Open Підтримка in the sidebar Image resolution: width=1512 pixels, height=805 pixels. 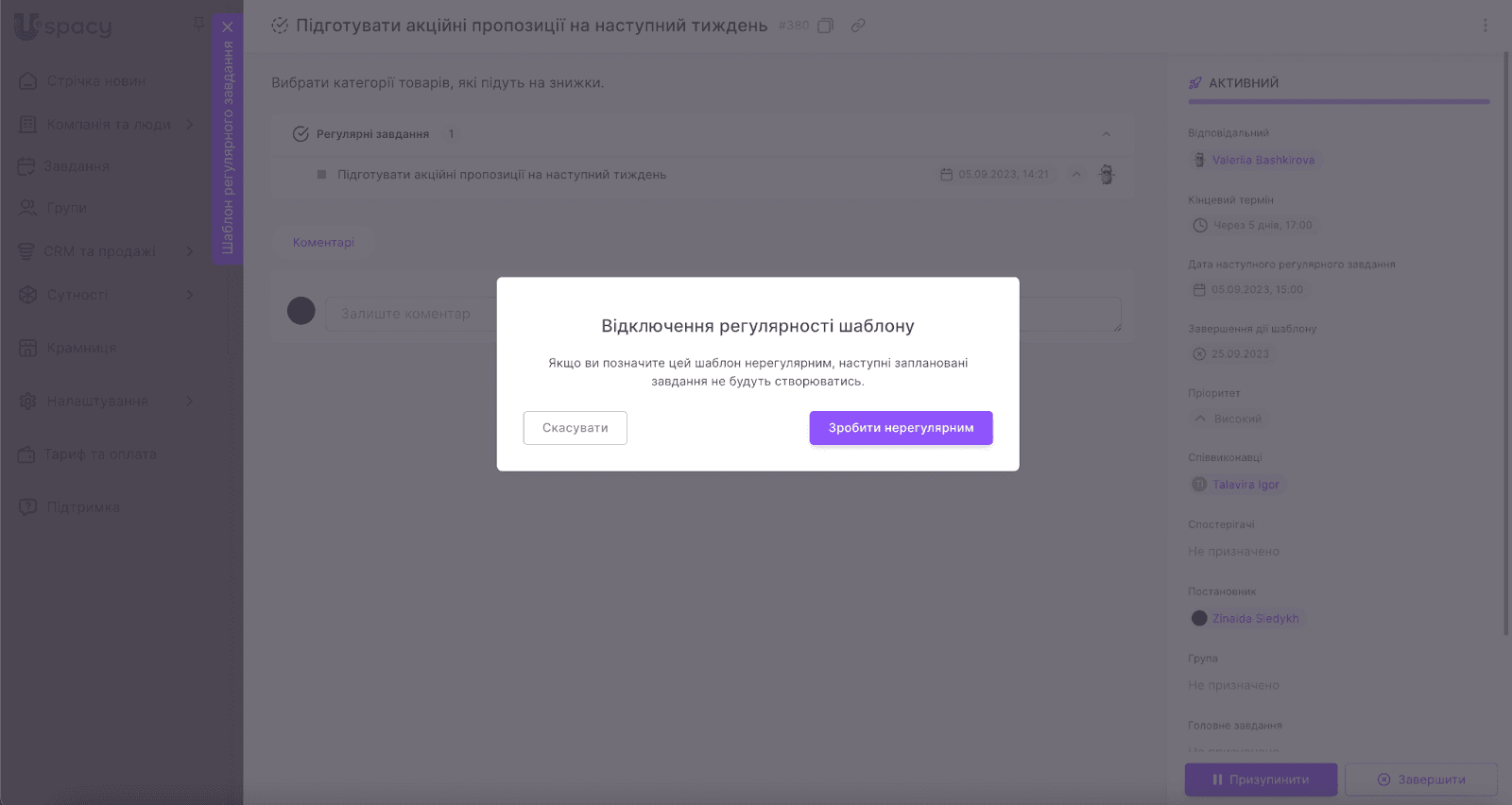coord(83,507)
